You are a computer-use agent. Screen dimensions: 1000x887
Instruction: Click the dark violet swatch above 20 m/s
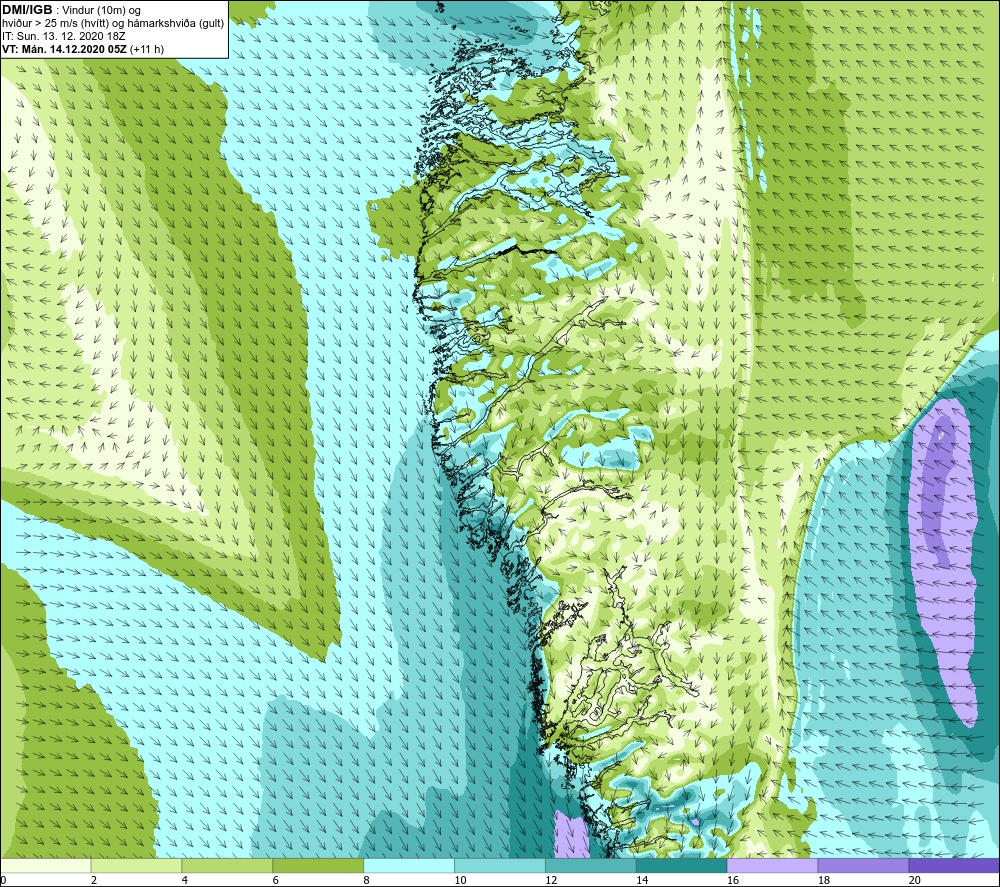pyautogui.click(x=954, y=866)
